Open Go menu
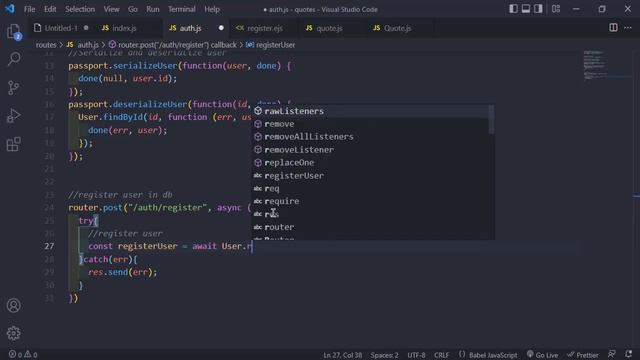This screenshot has width=640, height=360. [133, 9]
